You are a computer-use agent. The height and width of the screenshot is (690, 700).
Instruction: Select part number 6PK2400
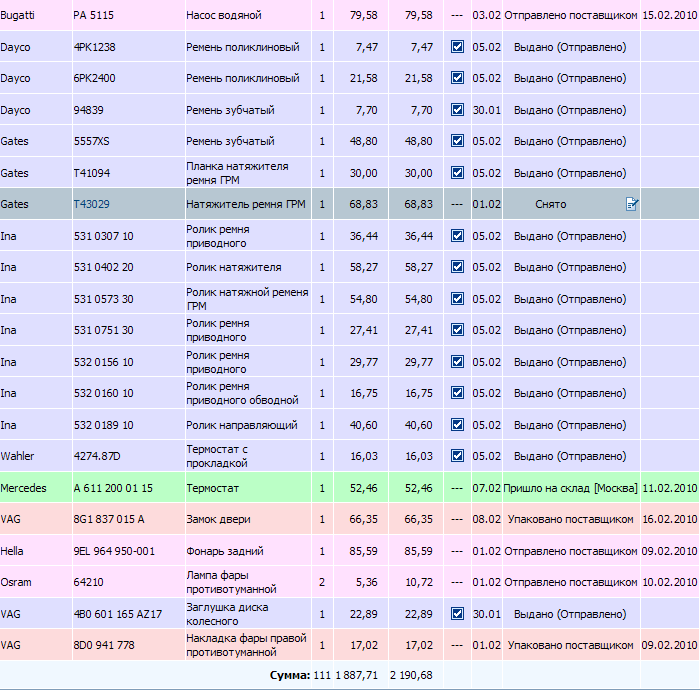(x=94, y=78)
